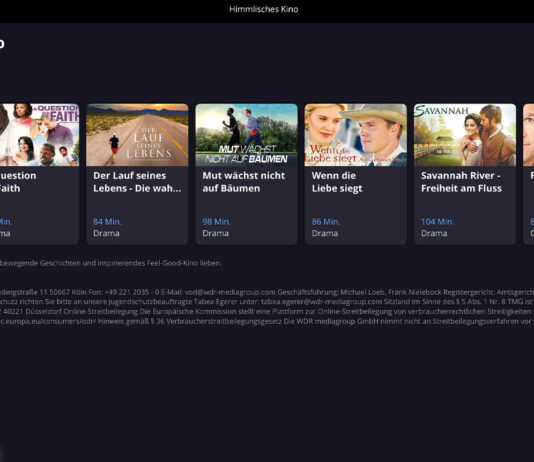The height and width of the screenshot is (462, 534).
Task: Click the tabea.egerer@wdr-mediagroup.com email address
Action: pyautogui.click(x=322, y=302)
